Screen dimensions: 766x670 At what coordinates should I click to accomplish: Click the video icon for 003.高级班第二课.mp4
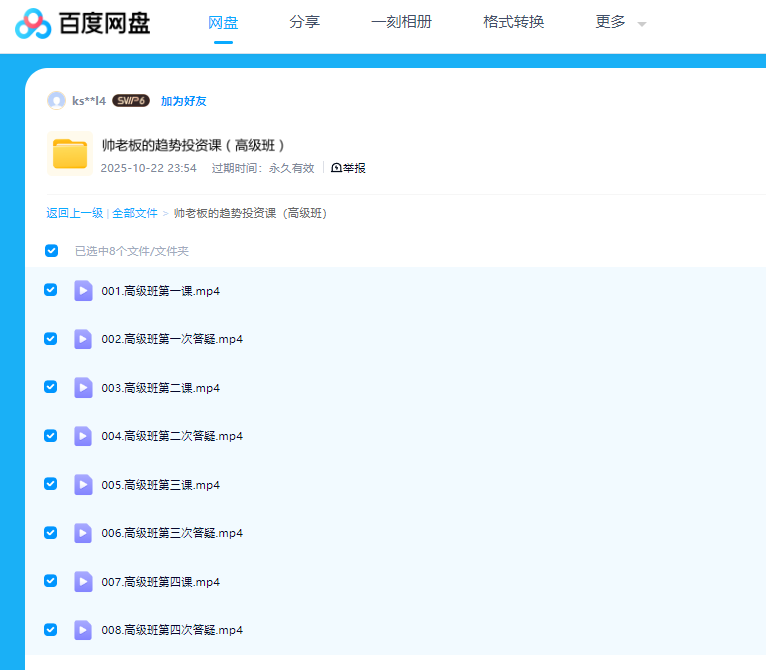[83, 388]
